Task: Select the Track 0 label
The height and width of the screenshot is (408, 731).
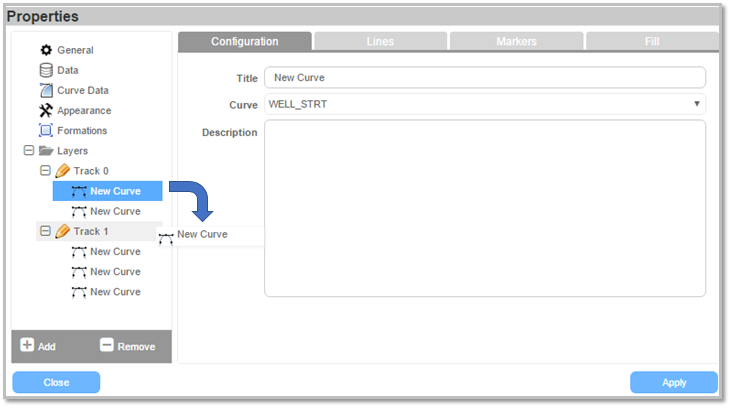Action: [x=91, y=171]
